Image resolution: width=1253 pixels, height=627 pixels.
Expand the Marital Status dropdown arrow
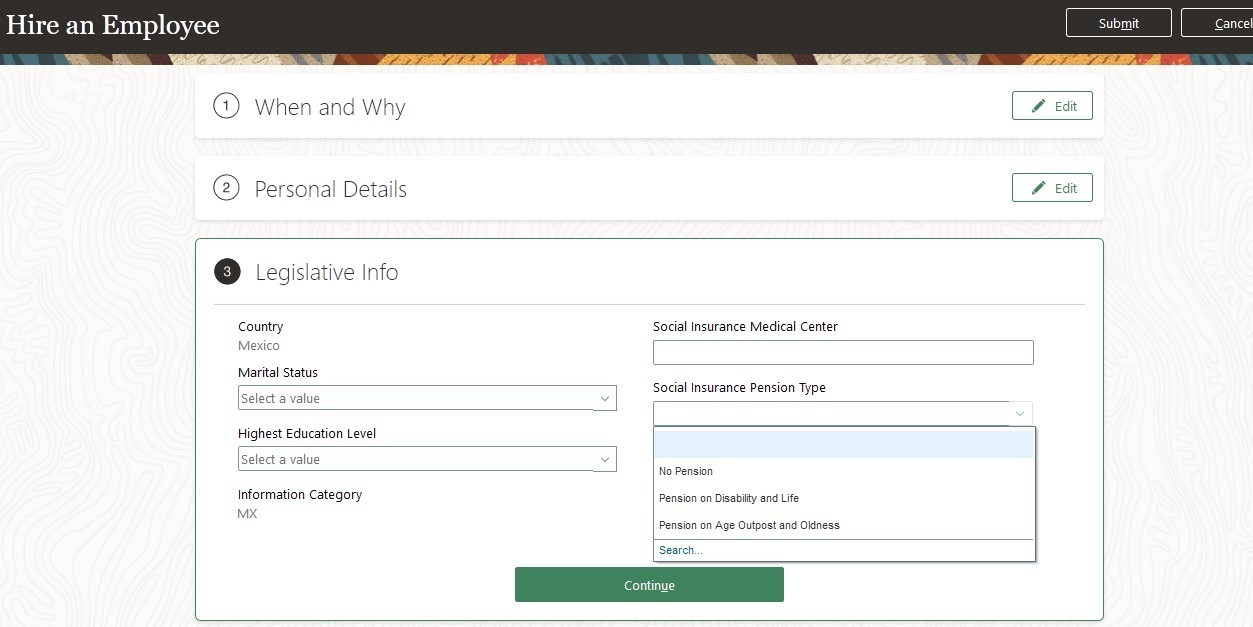pos(604,399)
